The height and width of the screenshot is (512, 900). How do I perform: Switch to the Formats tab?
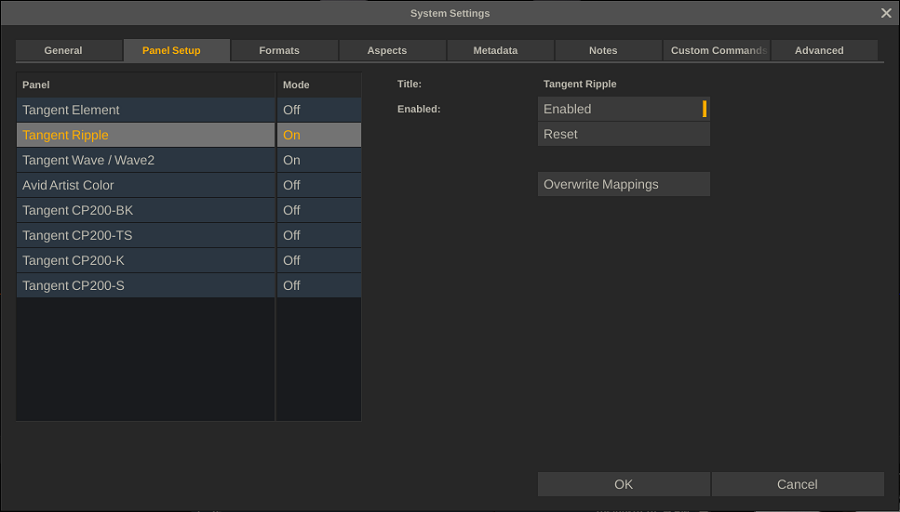coord(285,51)
